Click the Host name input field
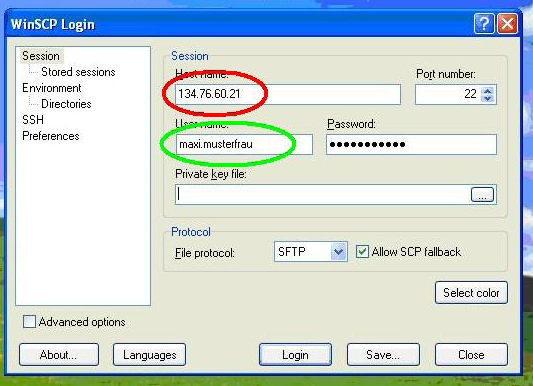This screenshot has width=533, height=386. (x=288, y=94)
